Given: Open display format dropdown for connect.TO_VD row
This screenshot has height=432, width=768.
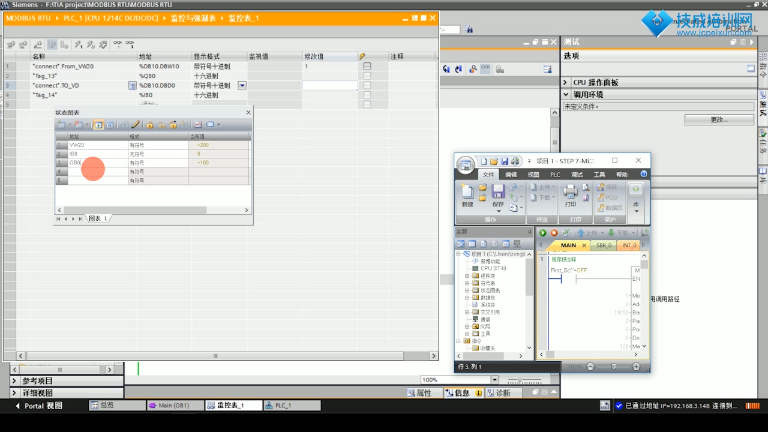Looking at the screenshot, I should click(x=242, y=85).
